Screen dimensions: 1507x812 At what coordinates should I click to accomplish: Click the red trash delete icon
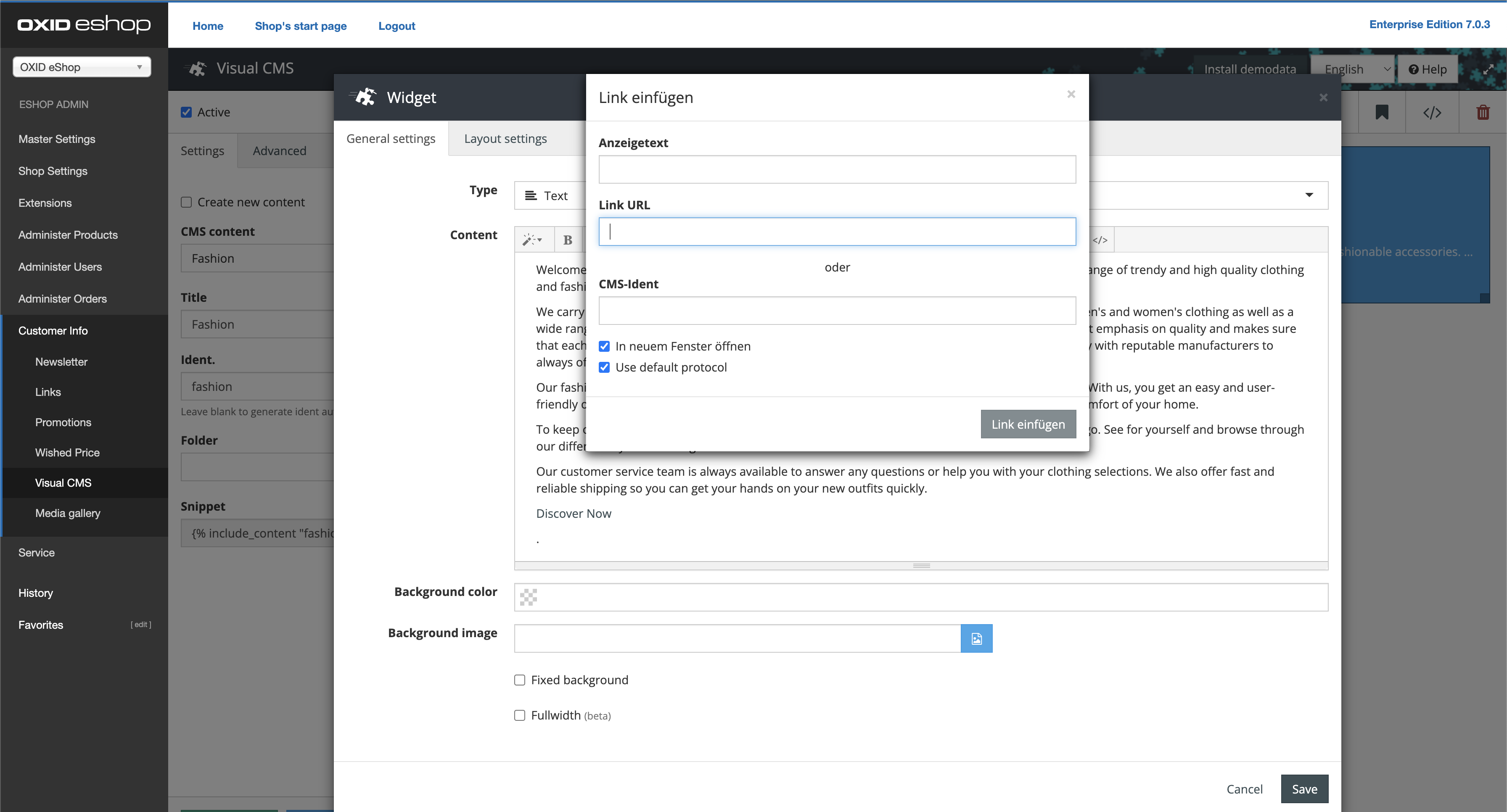[1483, 112]
